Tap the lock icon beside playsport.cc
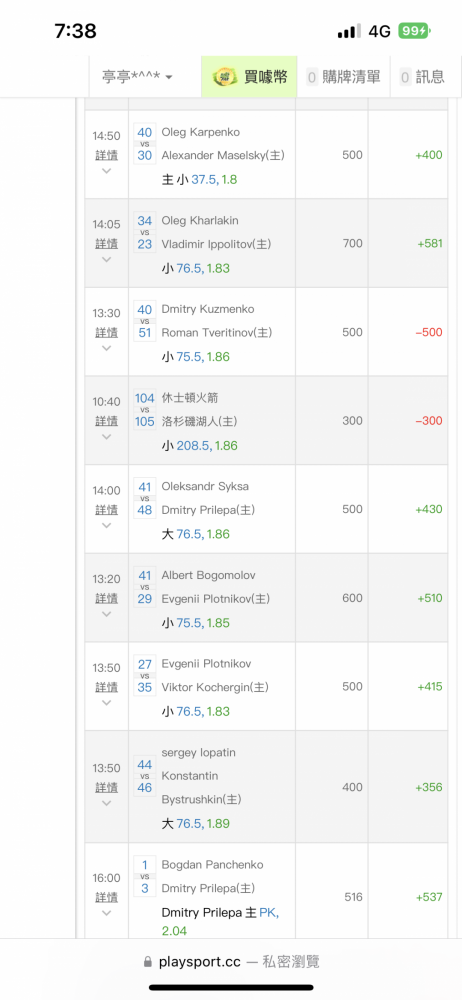This screenshot has width=462, height=1000. 148,961
